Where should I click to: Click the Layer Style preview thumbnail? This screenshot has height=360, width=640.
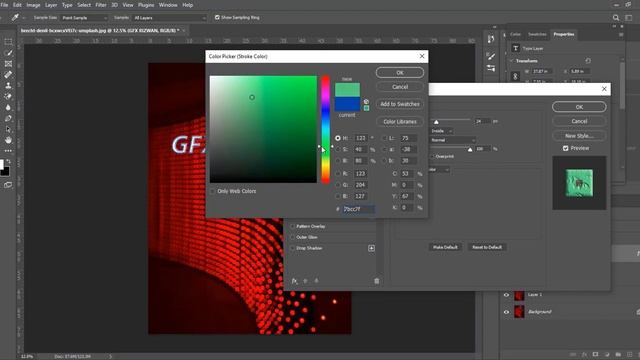click(x=579, y=183)
